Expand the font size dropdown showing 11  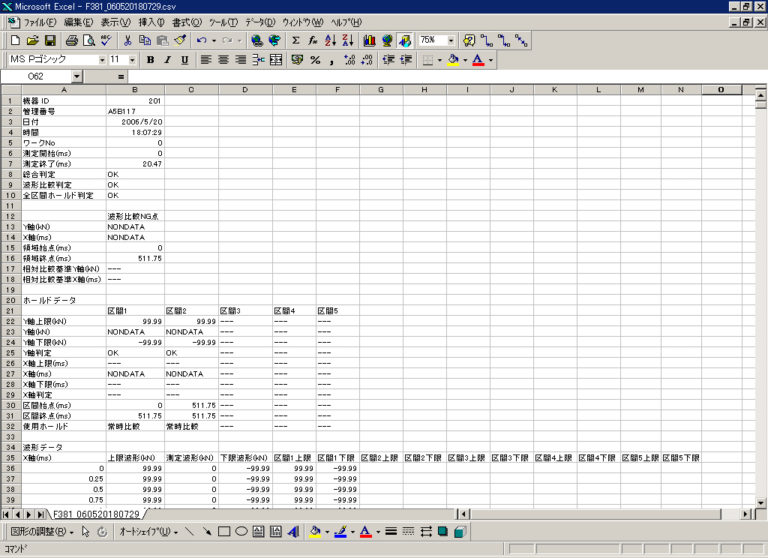pyautogui.click(x=130, y=60)
